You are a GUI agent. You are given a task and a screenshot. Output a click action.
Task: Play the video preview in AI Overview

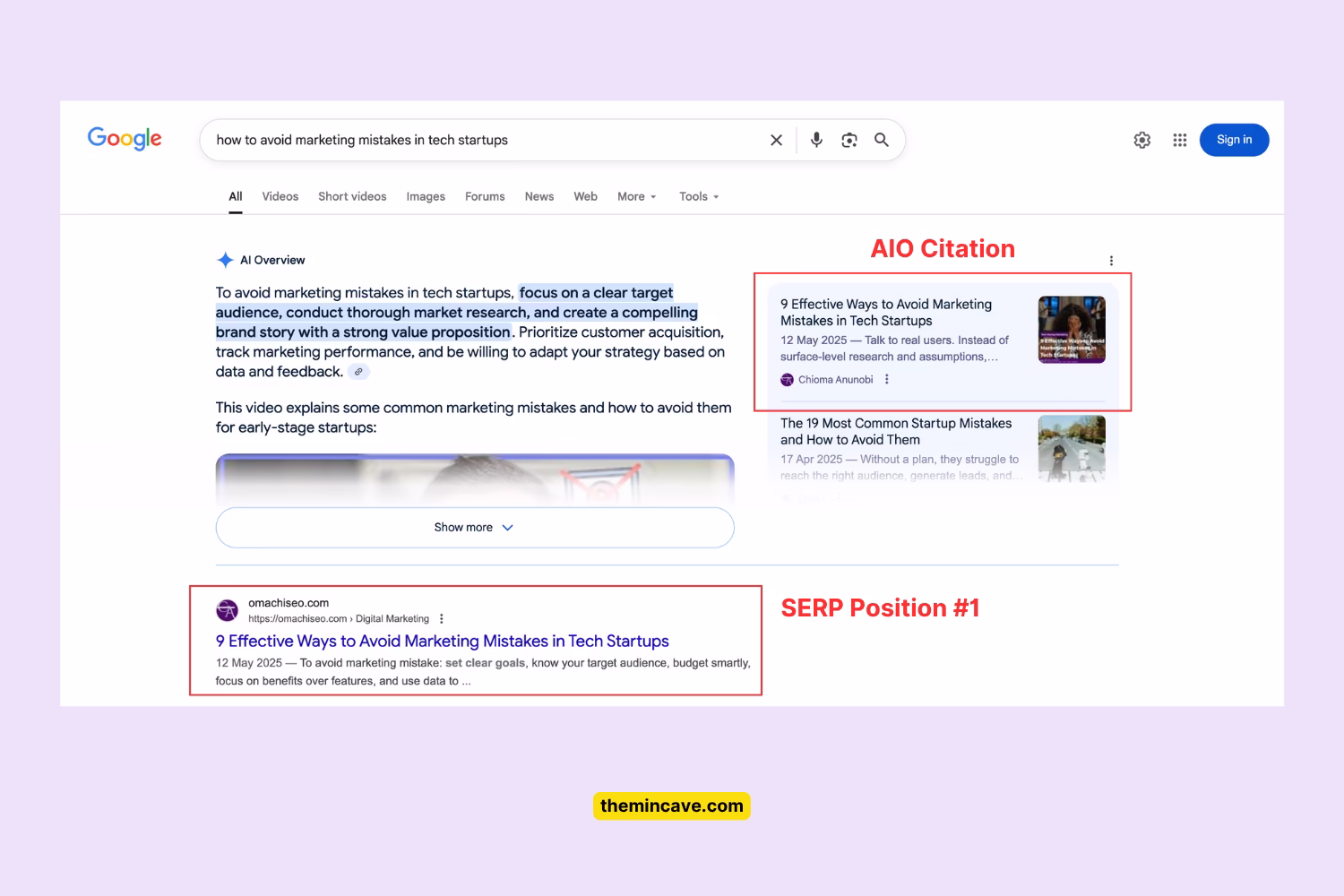pyautogui.click(x=475, y=479)
